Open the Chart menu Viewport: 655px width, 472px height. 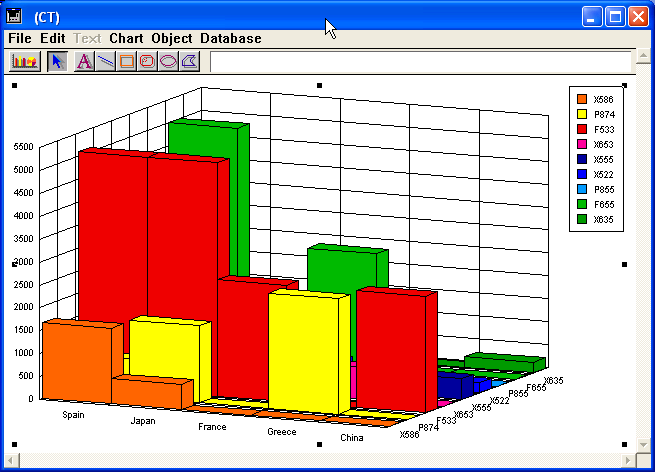126,38
